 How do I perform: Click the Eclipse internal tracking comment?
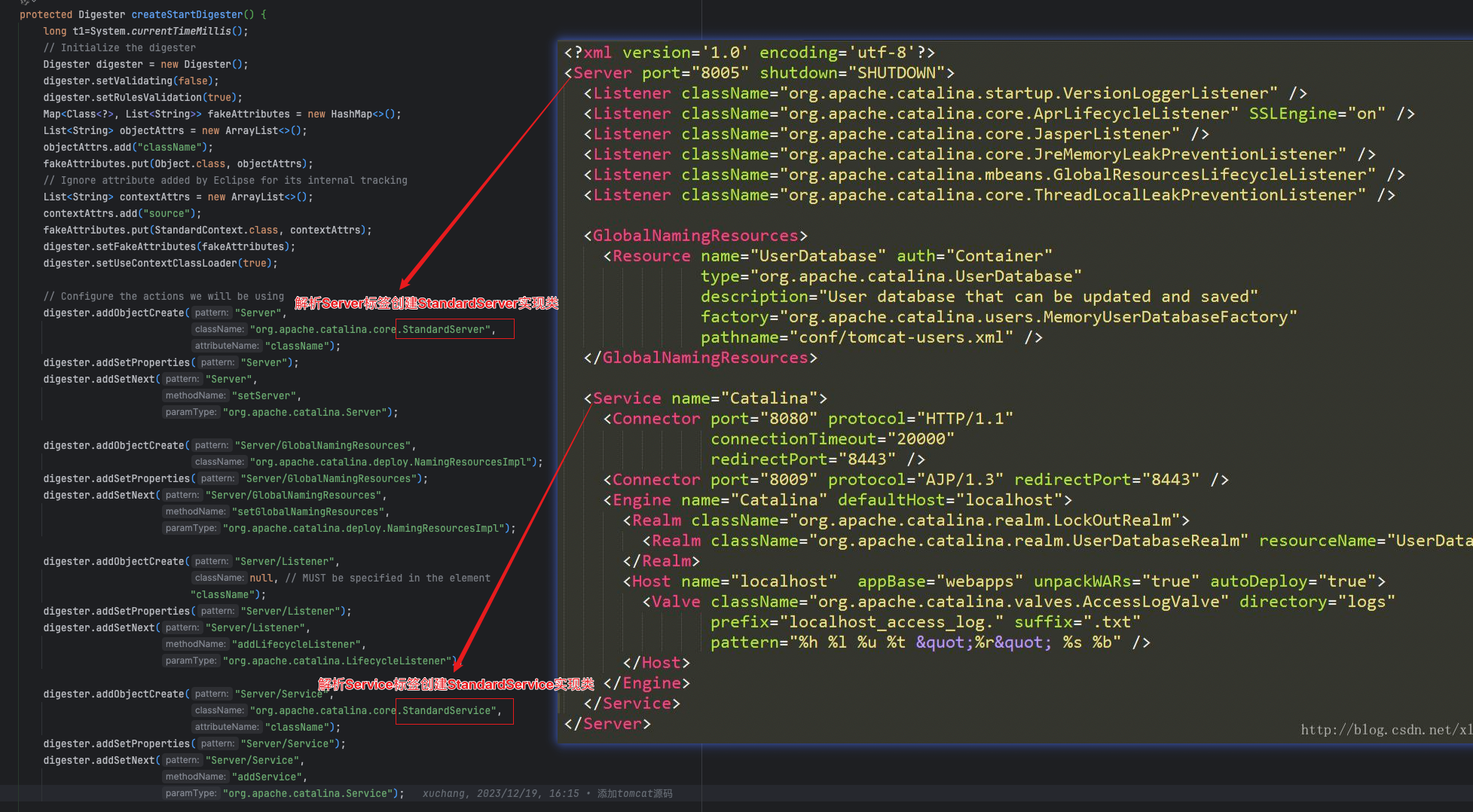(225, 180)
